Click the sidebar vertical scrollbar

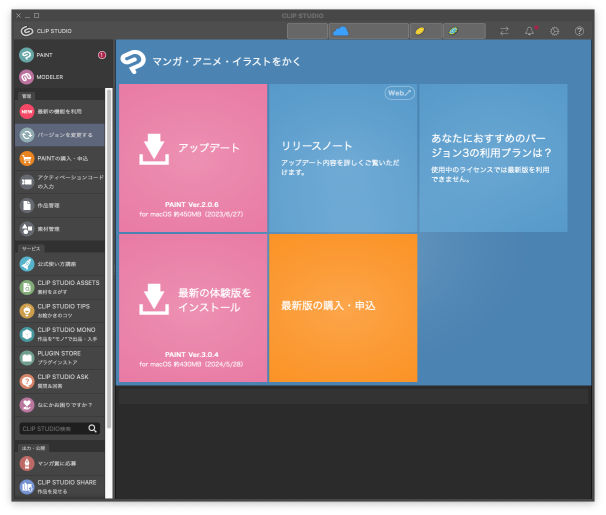pos(109,258)
